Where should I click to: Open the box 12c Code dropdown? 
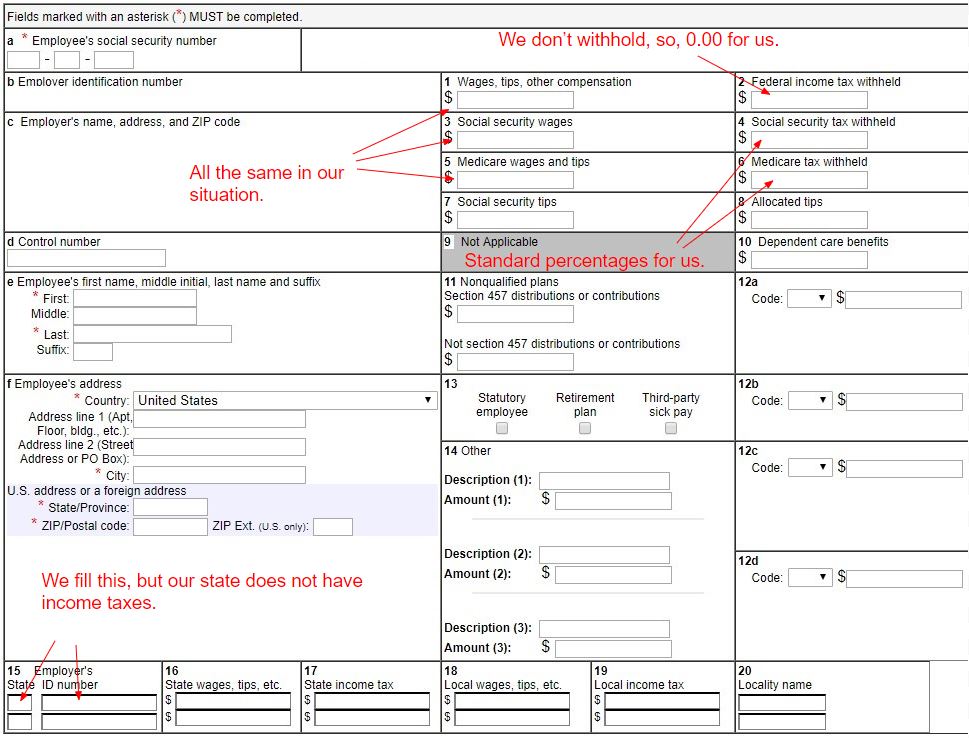[x=811, y=467]
